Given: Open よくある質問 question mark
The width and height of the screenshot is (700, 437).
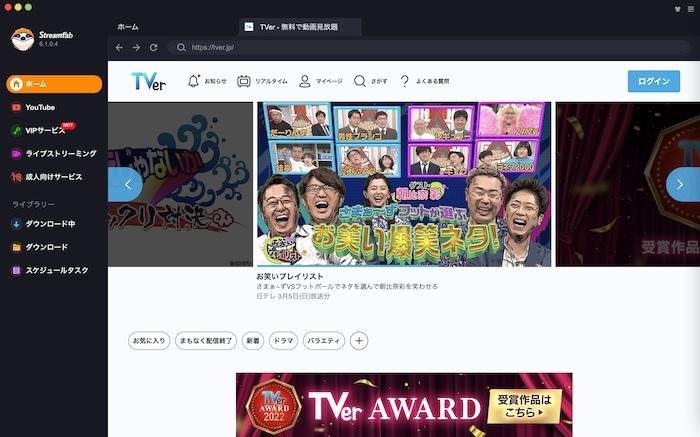Looking at the screenshot, I should click(x=404, y=81).
